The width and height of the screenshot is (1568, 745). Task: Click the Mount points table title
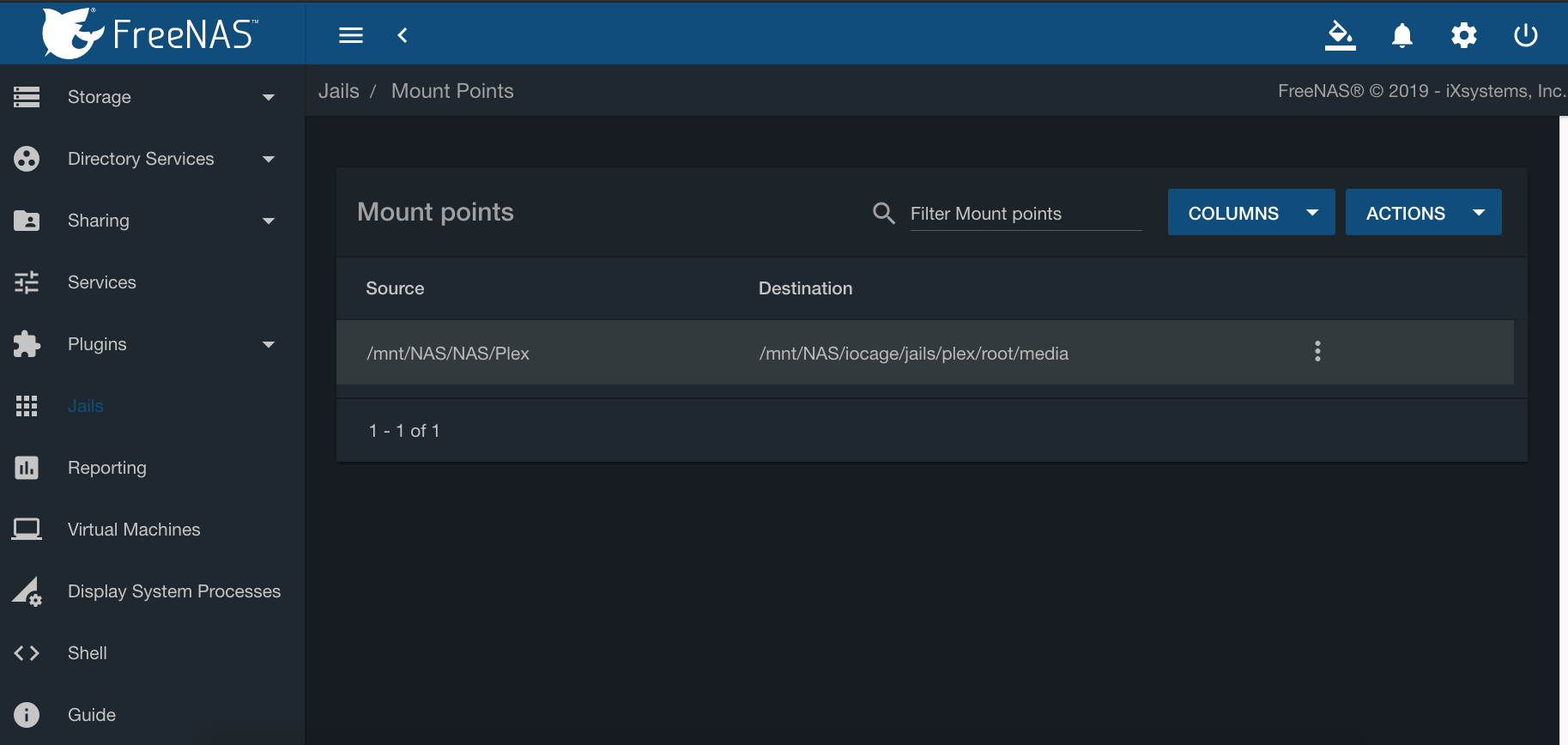pyautogui.click(x=435, y=212)
